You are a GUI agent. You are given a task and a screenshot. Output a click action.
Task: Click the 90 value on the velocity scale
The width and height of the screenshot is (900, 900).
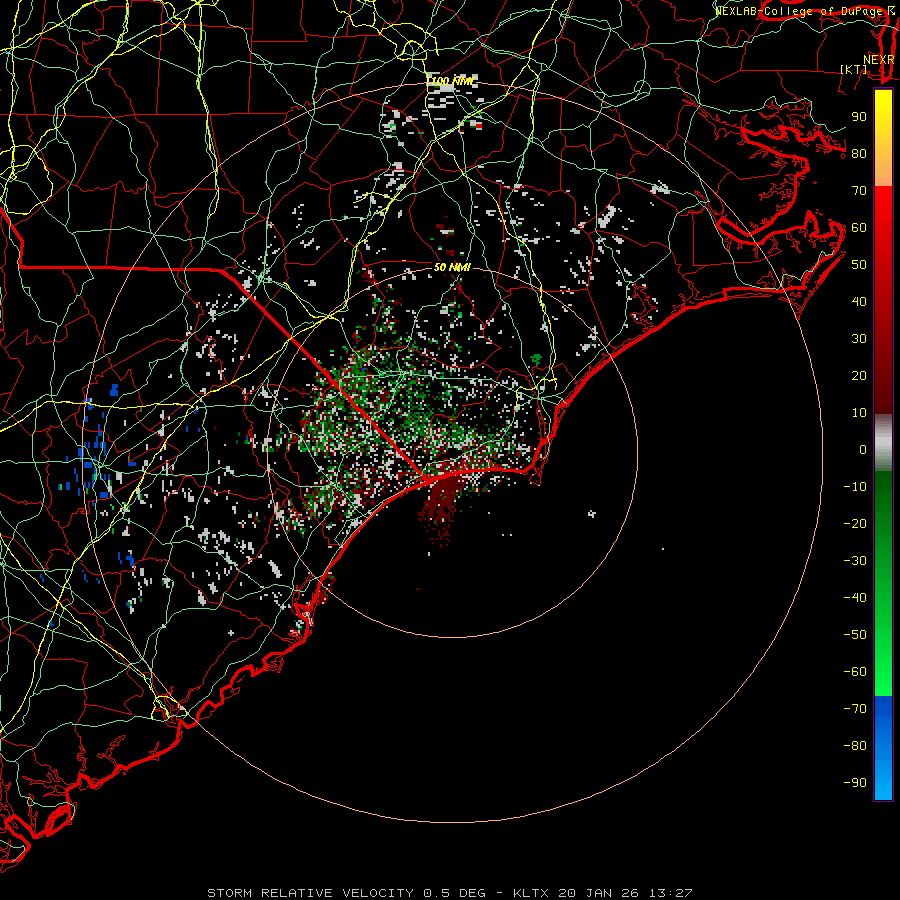(x=859, y=117)
